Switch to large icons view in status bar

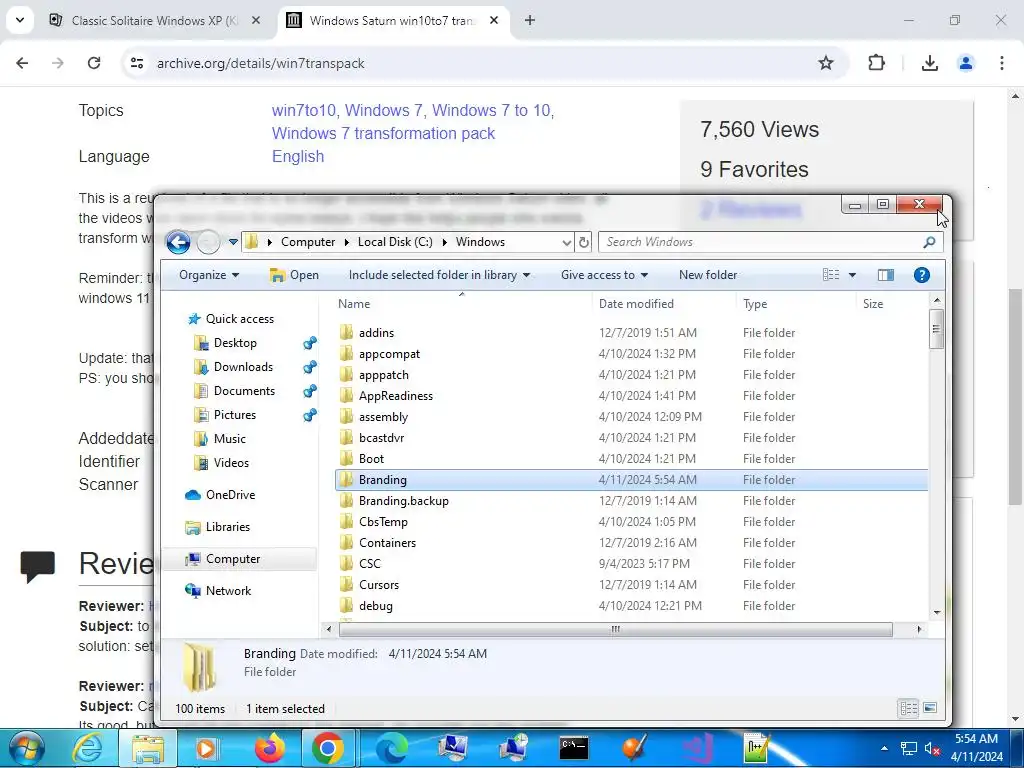point(930,708)
